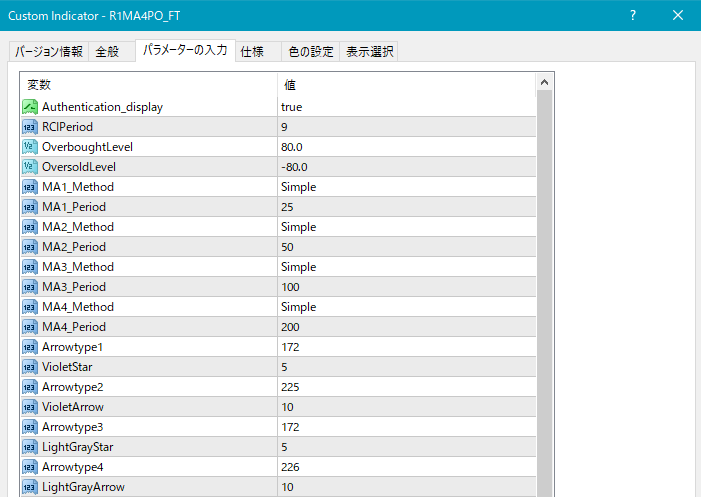Click the RCIPeriod integer type icon
Image resolution: width=701 pixels, height=497 pixels.
click(30, 127)
